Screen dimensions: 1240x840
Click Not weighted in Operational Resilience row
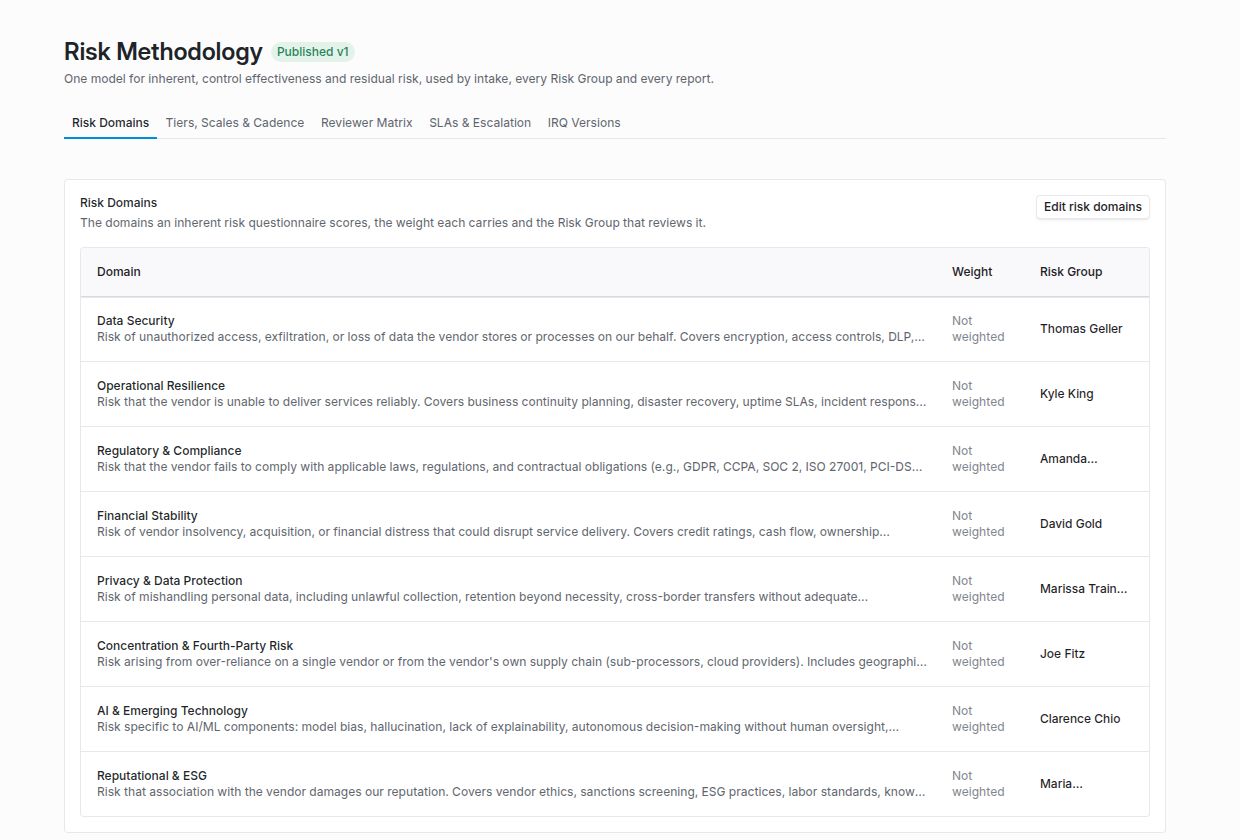pos(978,394)
